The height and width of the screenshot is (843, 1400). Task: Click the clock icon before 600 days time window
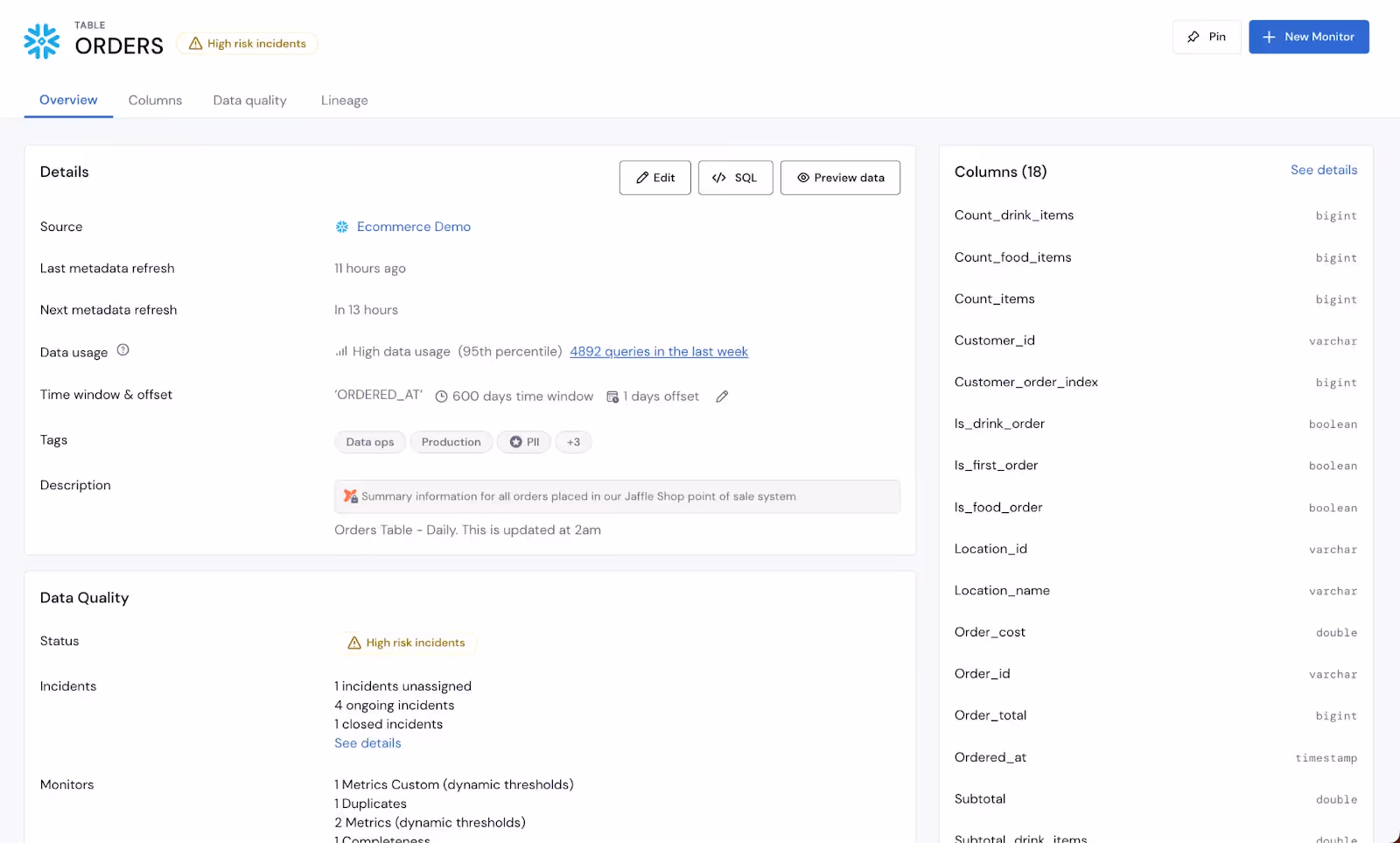(442, 397)
